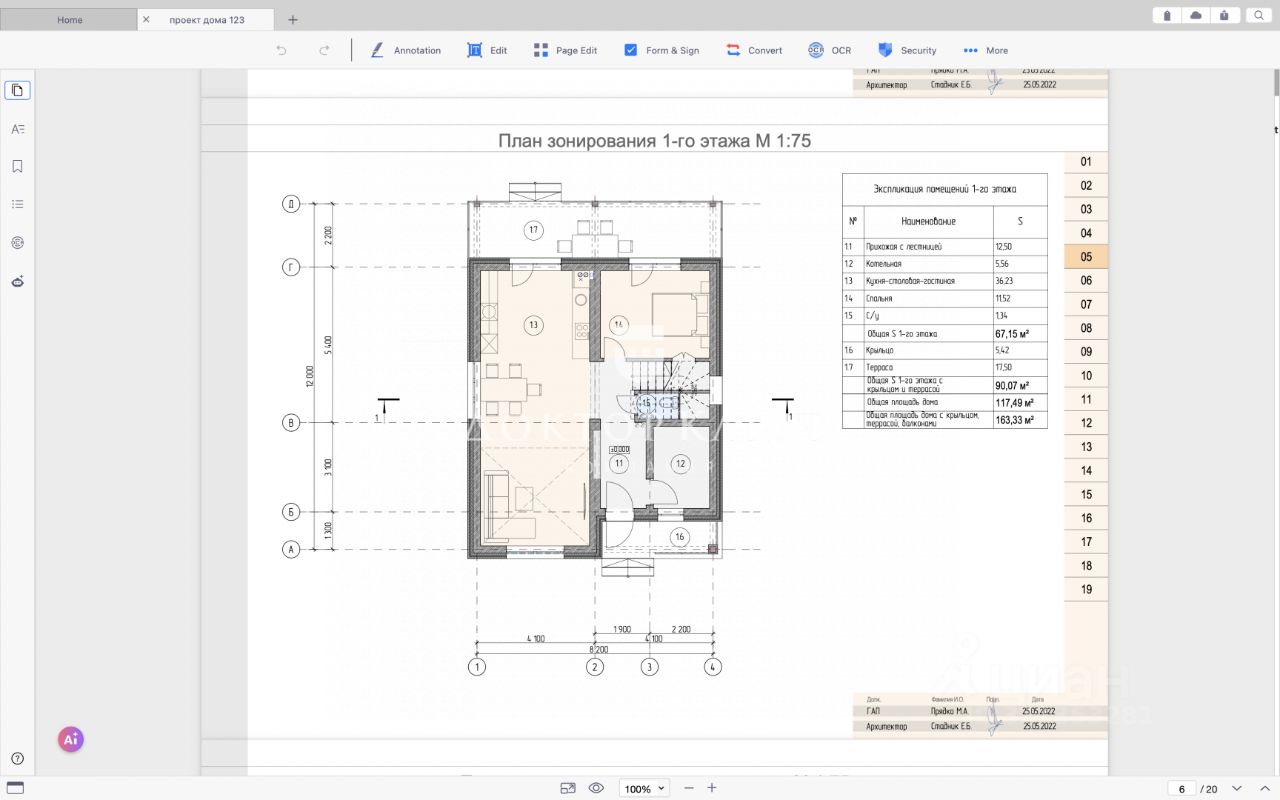Open the page thumbnails sidebar panel
The image size is (1280, 800).
pyautogui.click(x=17, y=90)
